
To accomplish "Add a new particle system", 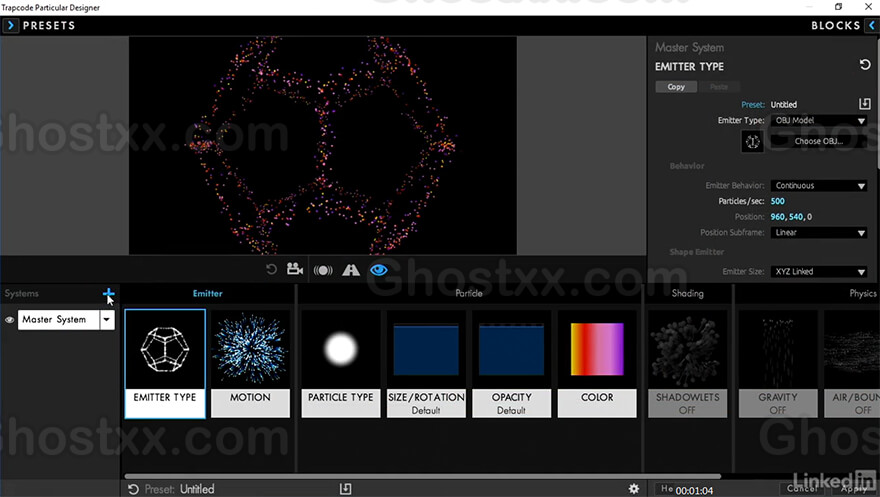I will (x=108, y=293).
